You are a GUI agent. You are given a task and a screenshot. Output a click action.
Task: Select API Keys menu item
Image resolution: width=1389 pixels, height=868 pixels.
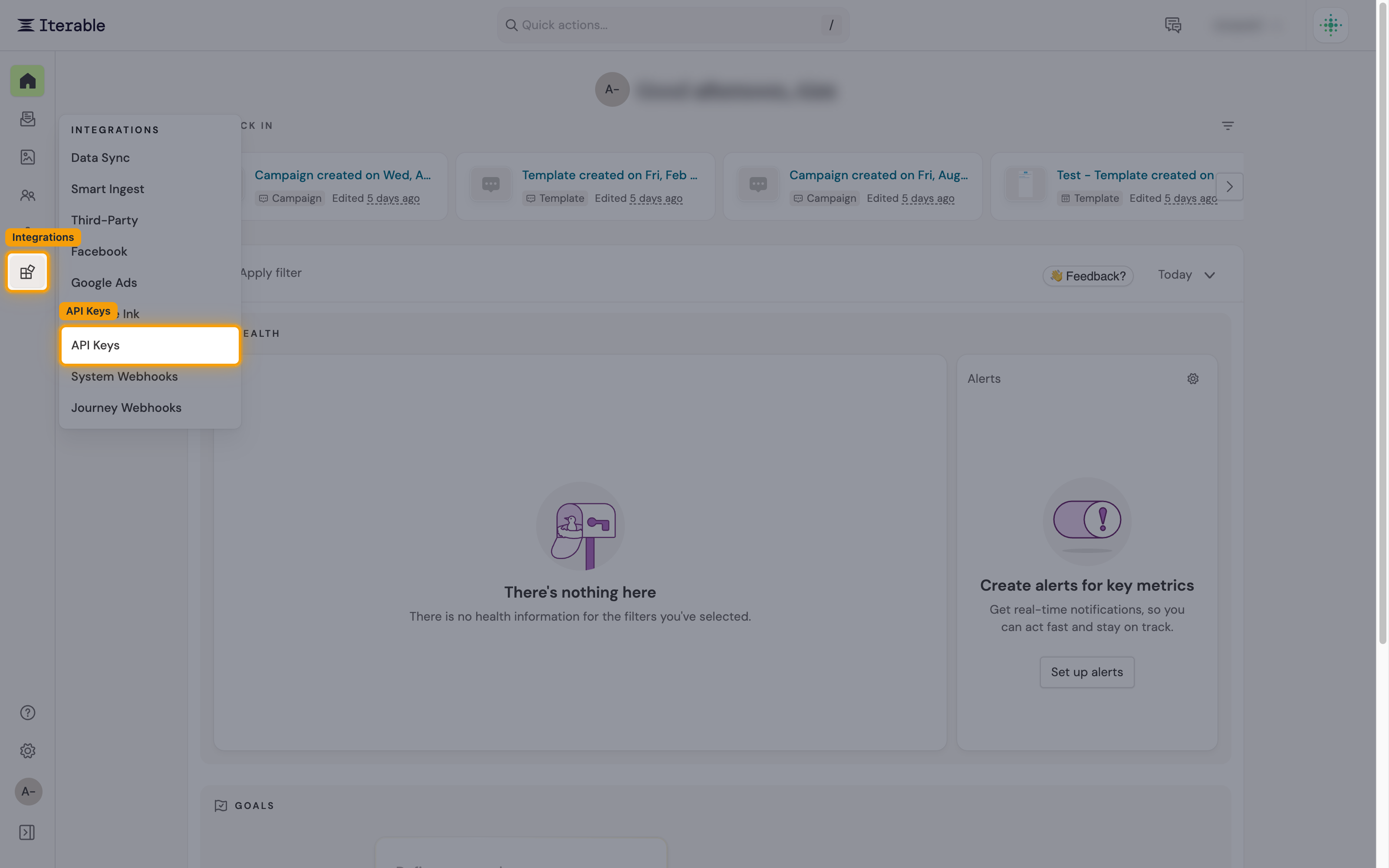pyautogui.click(x=150, y=345)
